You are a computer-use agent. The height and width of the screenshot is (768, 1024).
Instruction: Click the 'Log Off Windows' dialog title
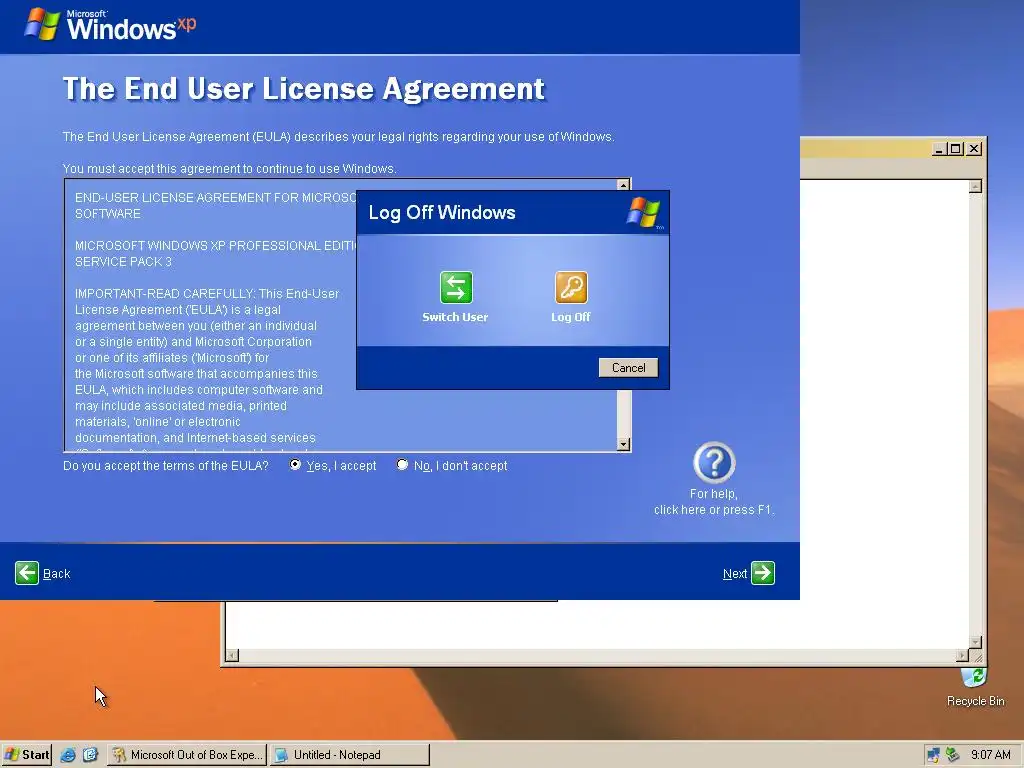pyautogui.click(x=442, y=213)
